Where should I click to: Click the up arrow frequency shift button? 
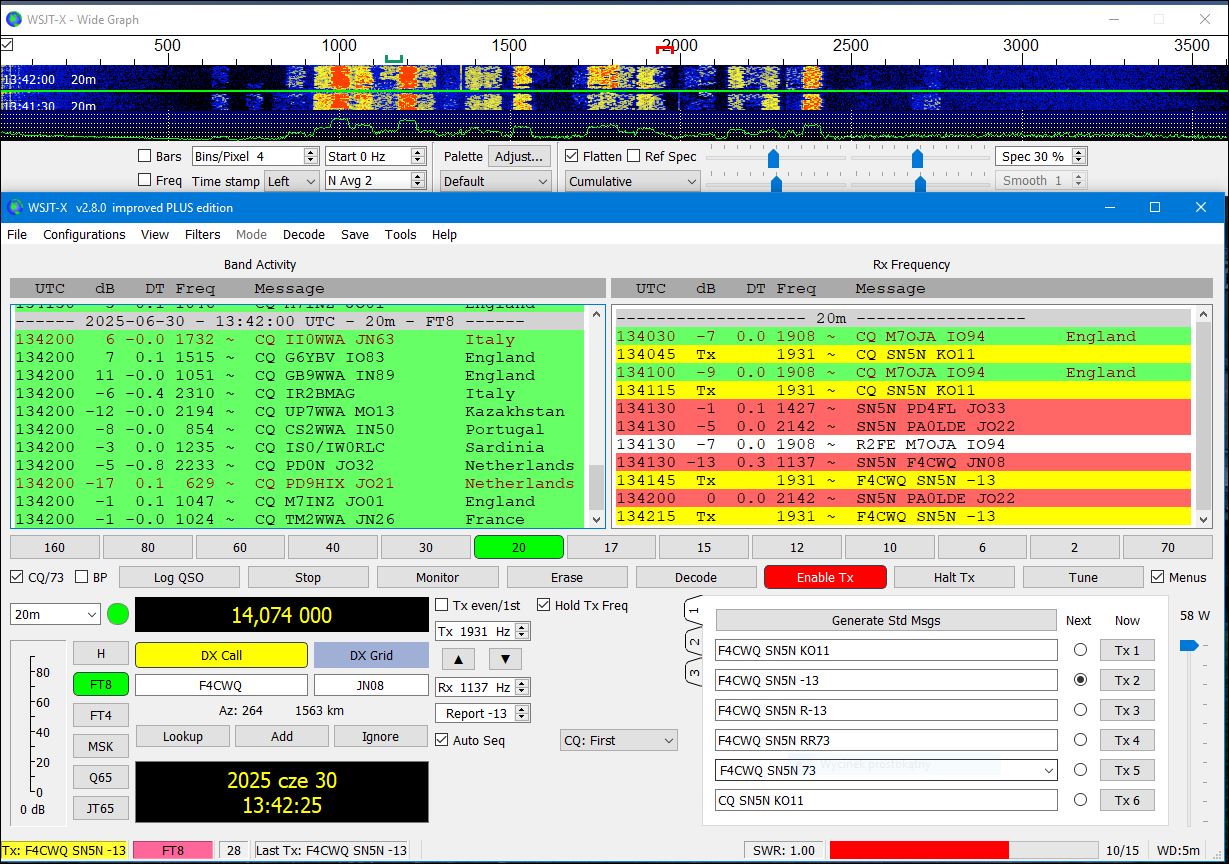(x=458, y=659)
